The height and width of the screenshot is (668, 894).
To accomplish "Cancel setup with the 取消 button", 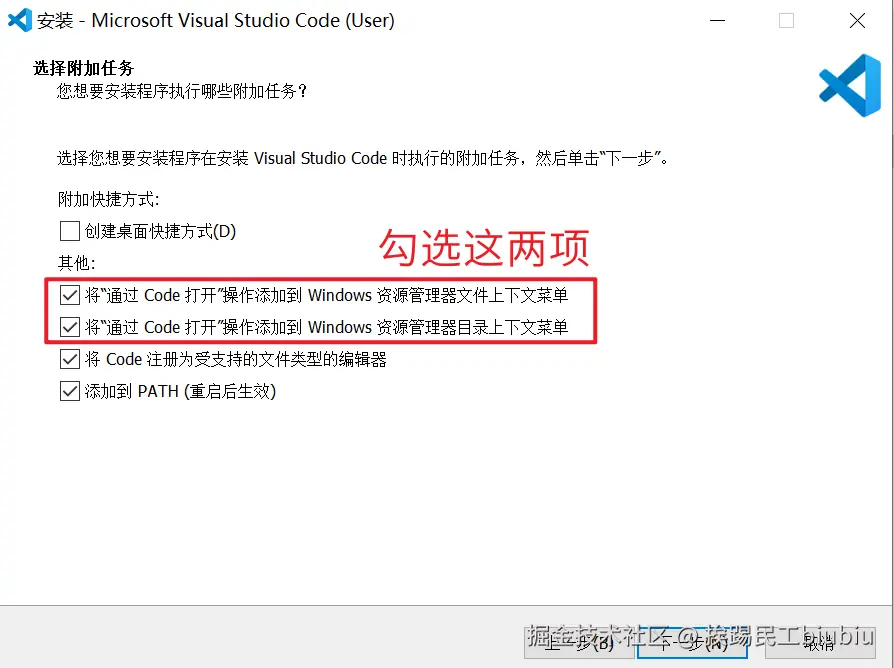I will pyautogui.click(x=819, y=643).
